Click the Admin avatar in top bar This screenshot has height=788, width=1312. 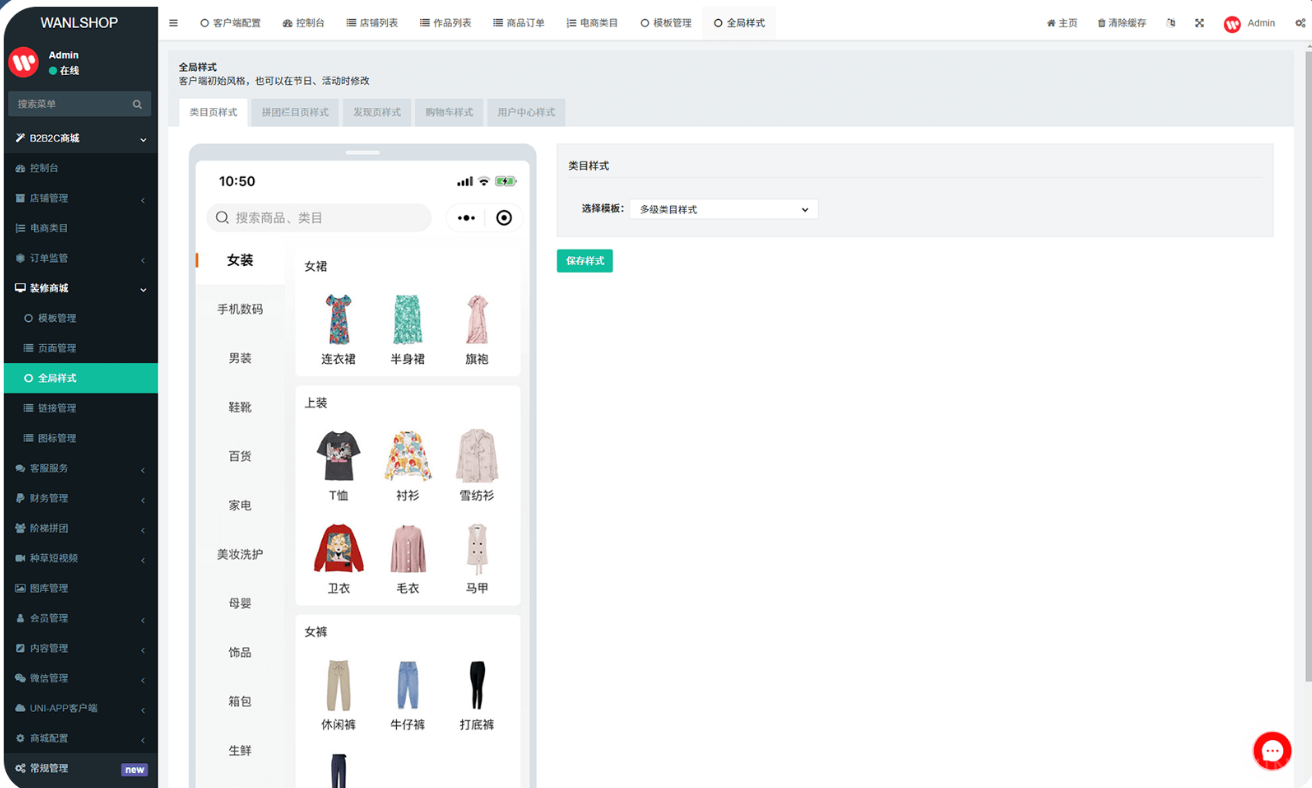coord(1232,23)
